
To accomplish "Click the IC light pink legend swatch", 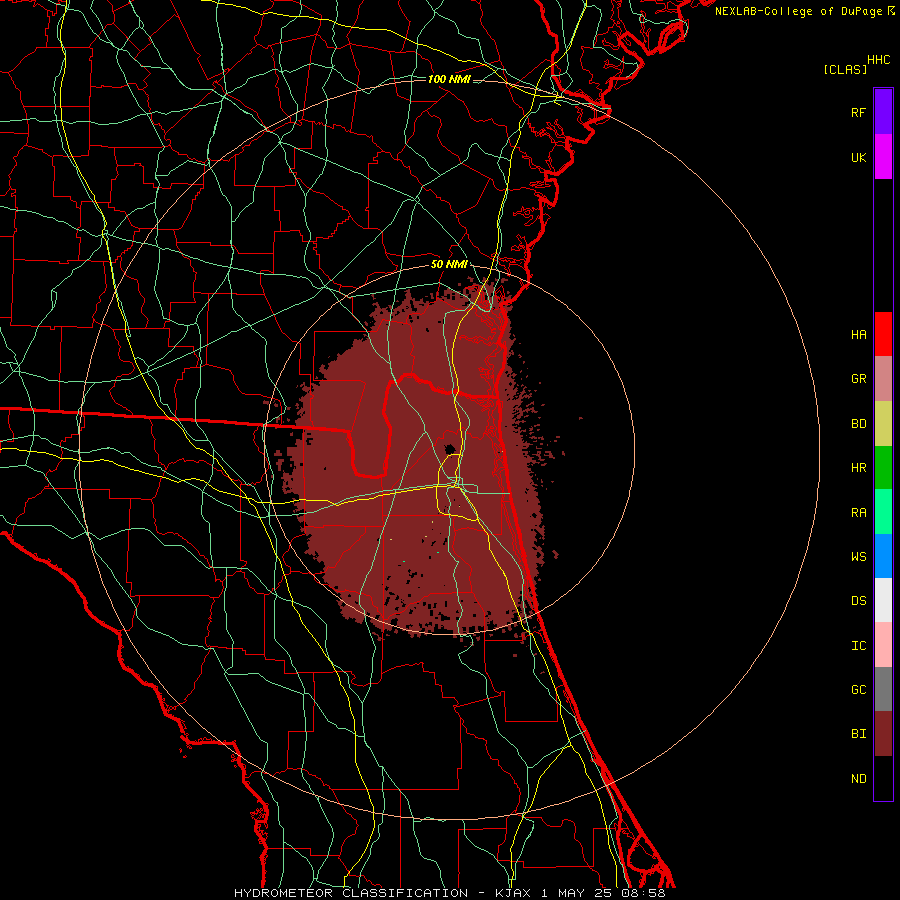I will [x=883, y=645].
